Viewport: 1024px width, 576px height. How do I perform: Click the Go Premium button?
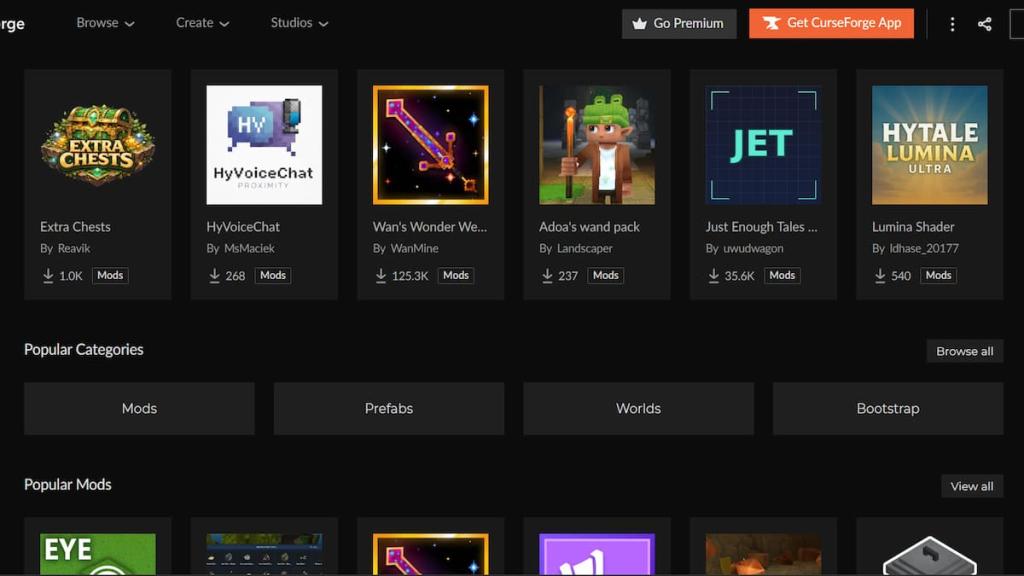pyautogui.click(x=678, y=23)
